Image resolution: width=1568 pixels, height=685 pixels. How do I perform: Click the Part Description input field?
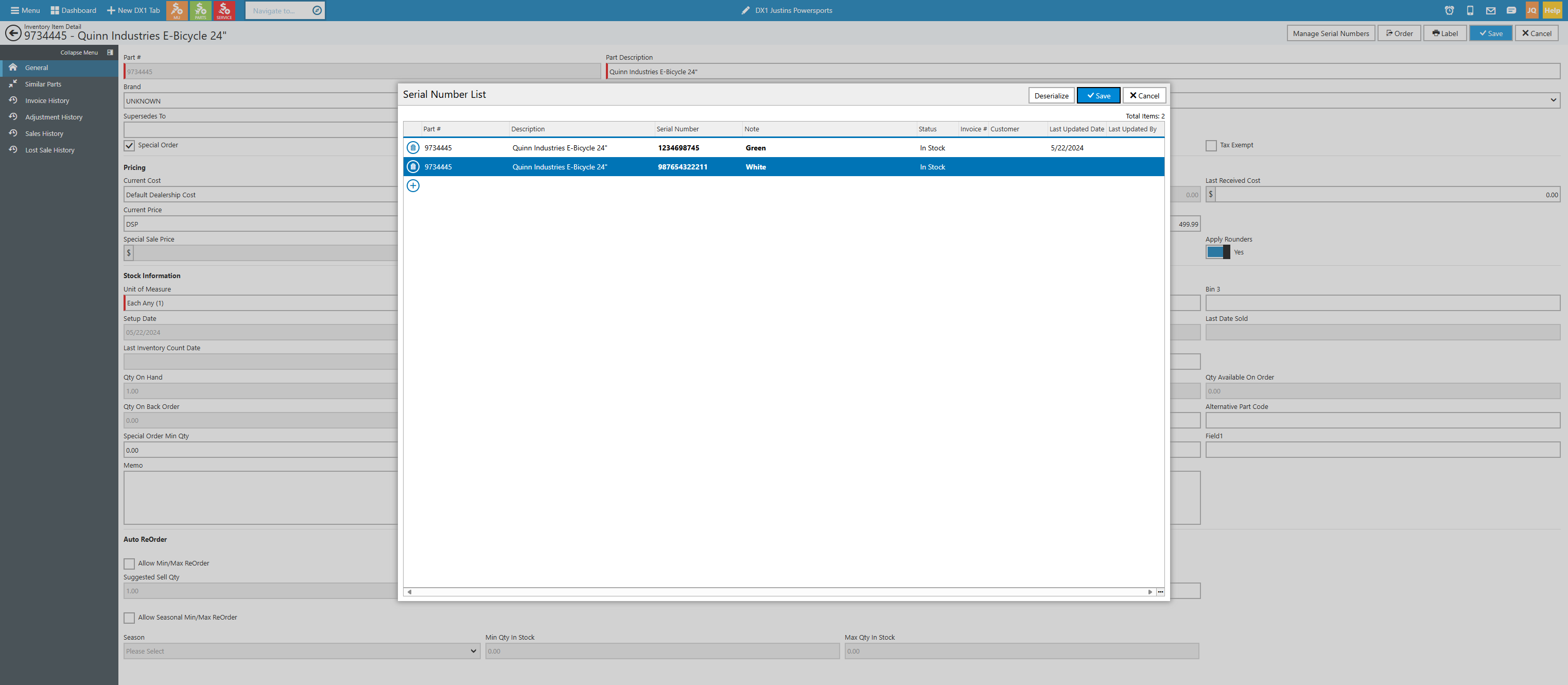(1083, 71)
